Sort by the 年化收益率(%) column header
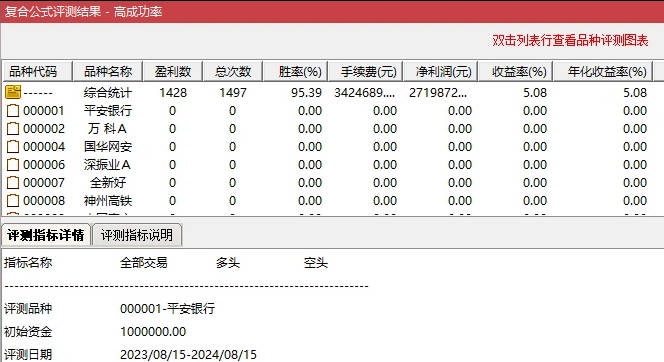664x362 pixels. (603, 71)
